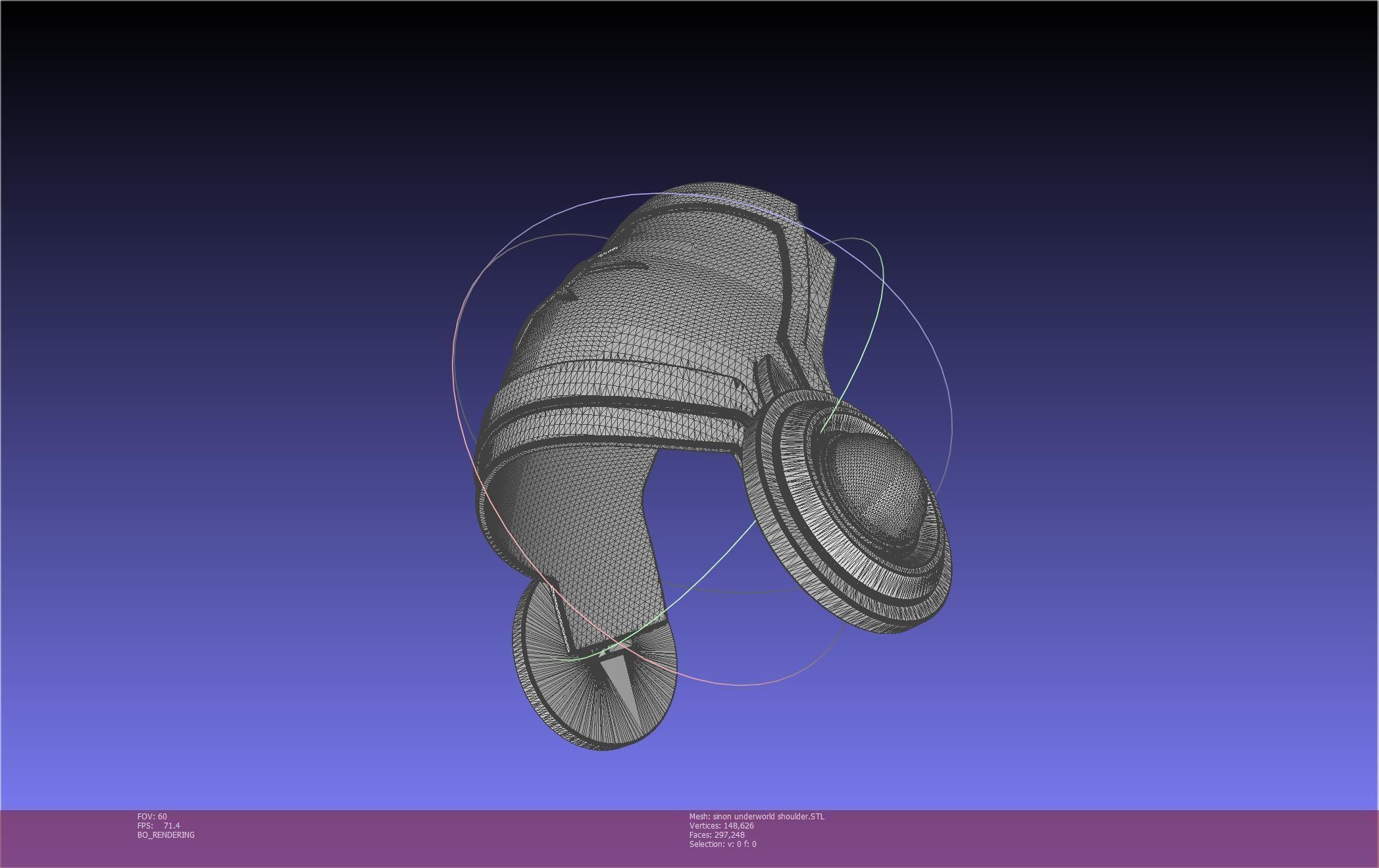Click the BO_RENDERING status label
The height and width of the screenshot is (868, 1379).
[166, 834]
